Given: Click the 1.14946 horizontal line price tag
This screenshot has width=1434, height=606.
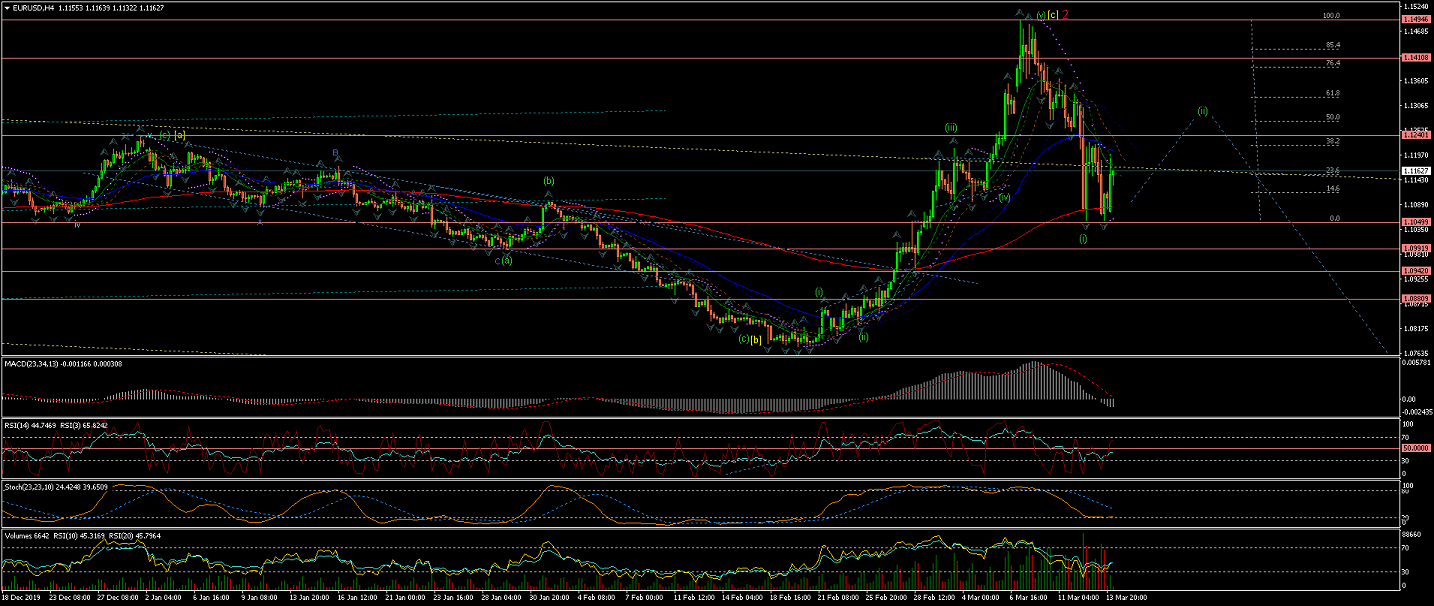Looking at the screenshot, I should point(1416,20).
